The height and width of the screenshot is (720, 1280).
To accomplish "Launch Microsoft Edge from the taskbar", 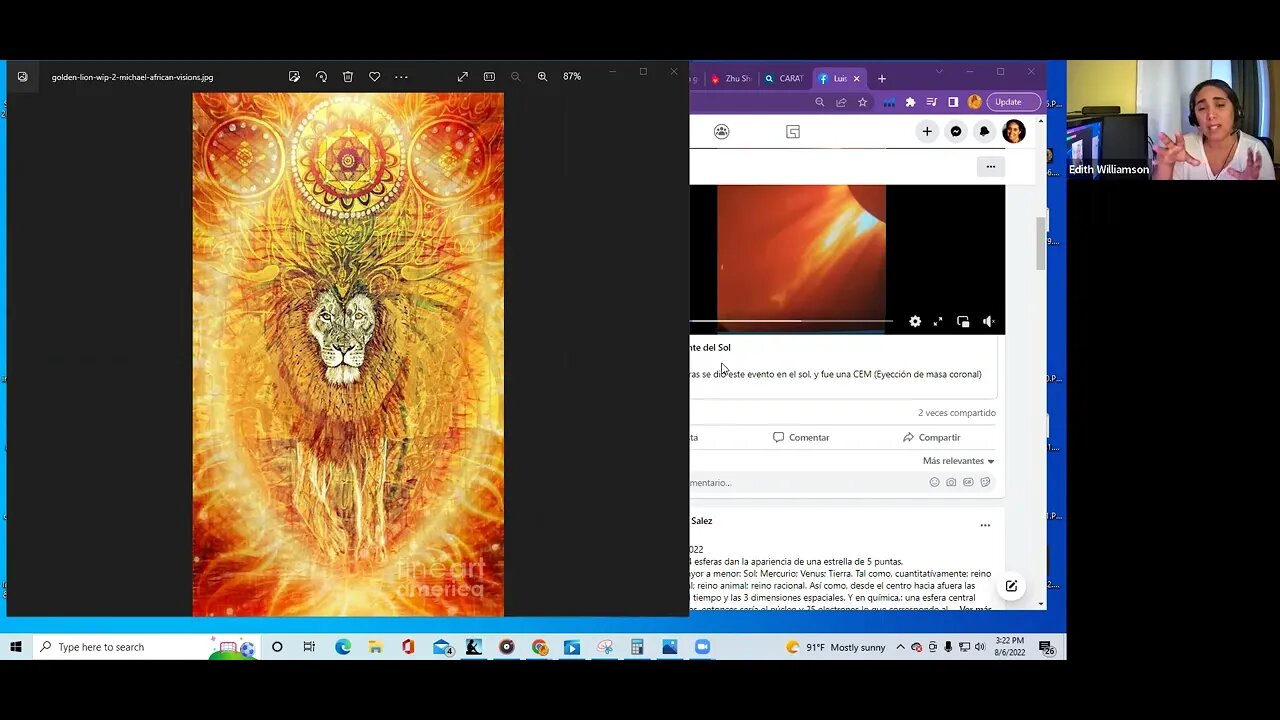I will [343, 647].
